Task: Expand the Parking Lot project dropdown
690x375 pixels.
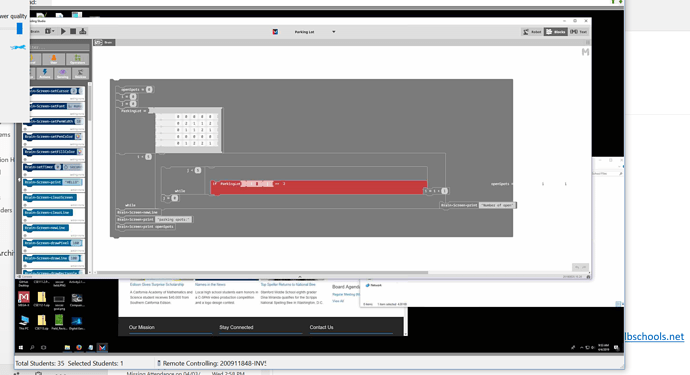Action: pyautogui.click(x=334, y=32)
